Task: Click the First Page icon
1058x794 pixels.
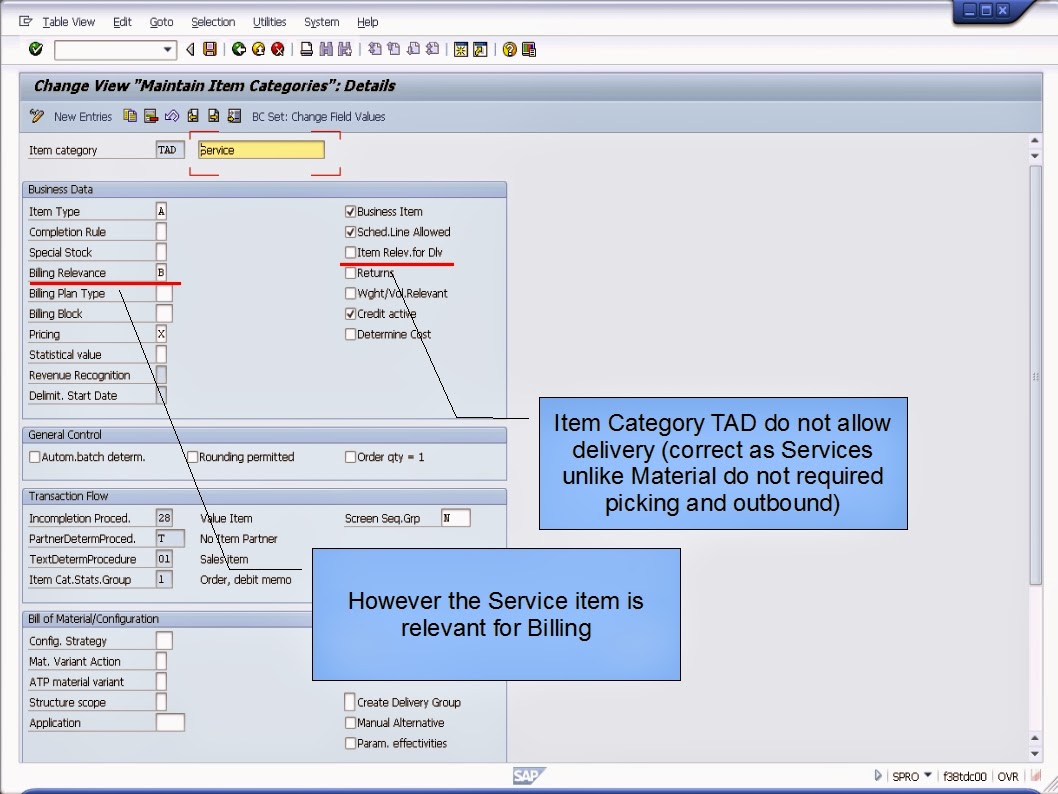Action: coord(374,49)
